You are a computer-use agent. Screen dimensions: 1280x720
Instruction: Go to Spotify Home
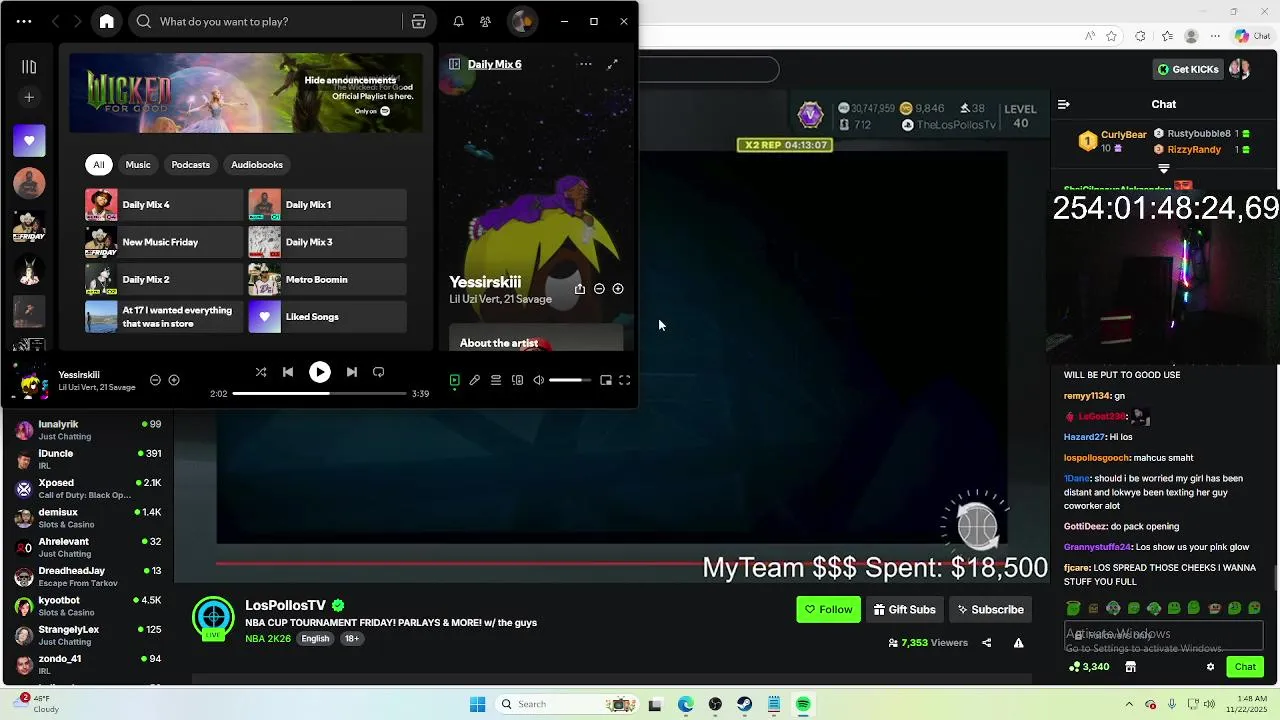coord(107,21)
